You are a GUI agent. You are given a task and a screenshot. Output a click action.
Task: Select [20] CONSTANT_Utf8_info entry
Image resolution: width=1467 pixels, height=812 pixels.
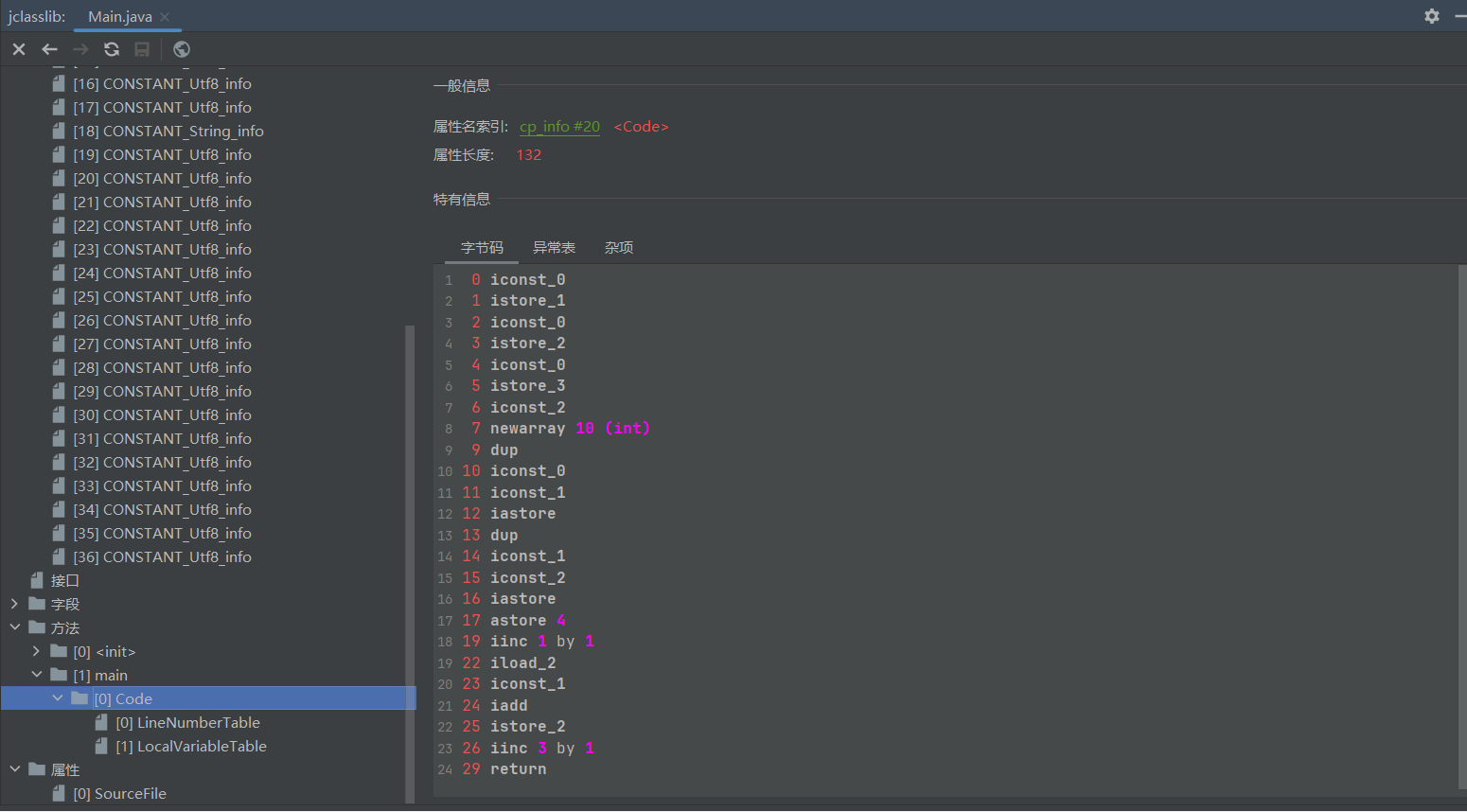(x=163, y=178)
